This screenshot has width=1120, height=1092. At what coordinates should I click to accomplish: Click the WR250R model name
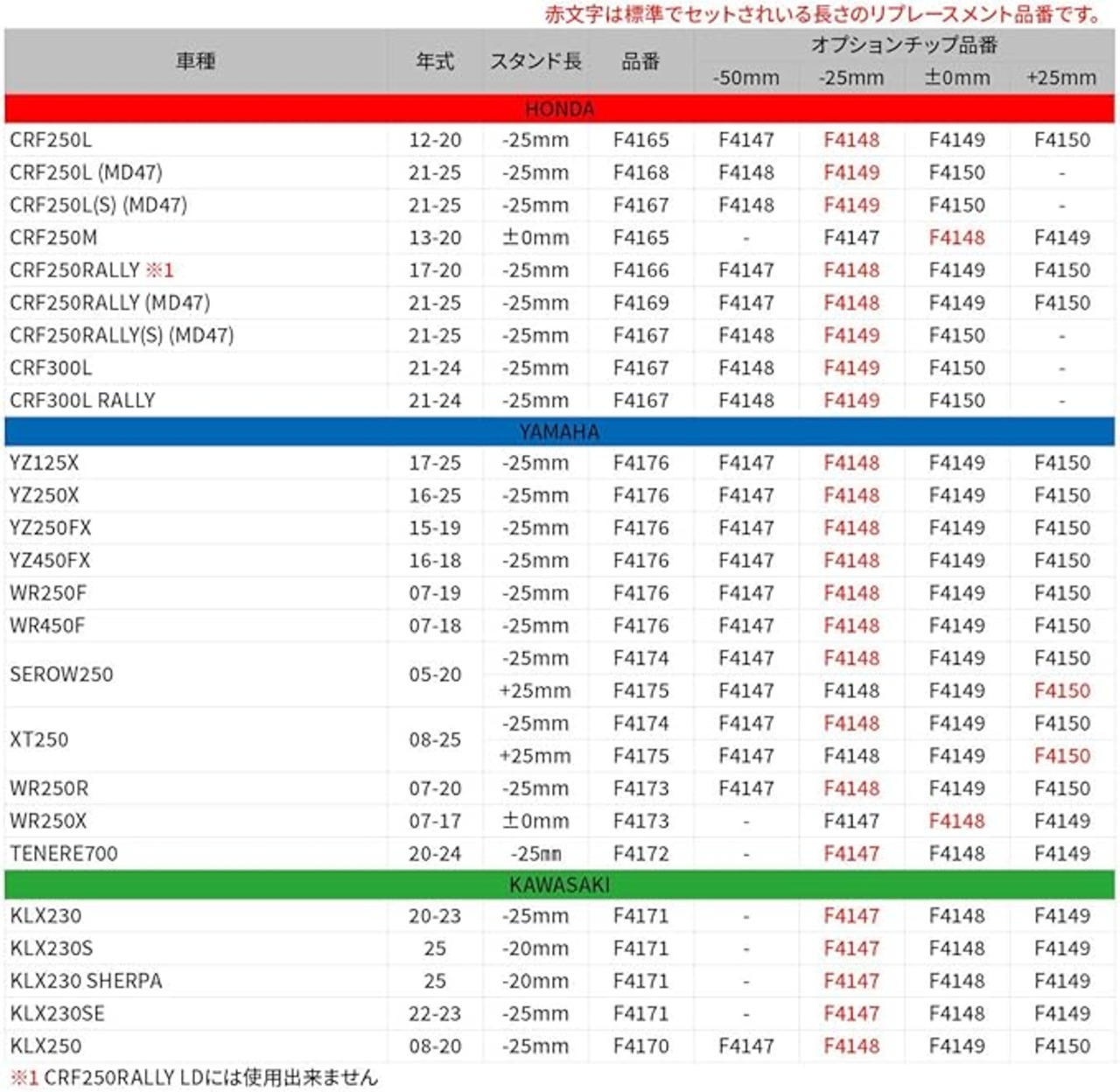click(x=49, y=788)
